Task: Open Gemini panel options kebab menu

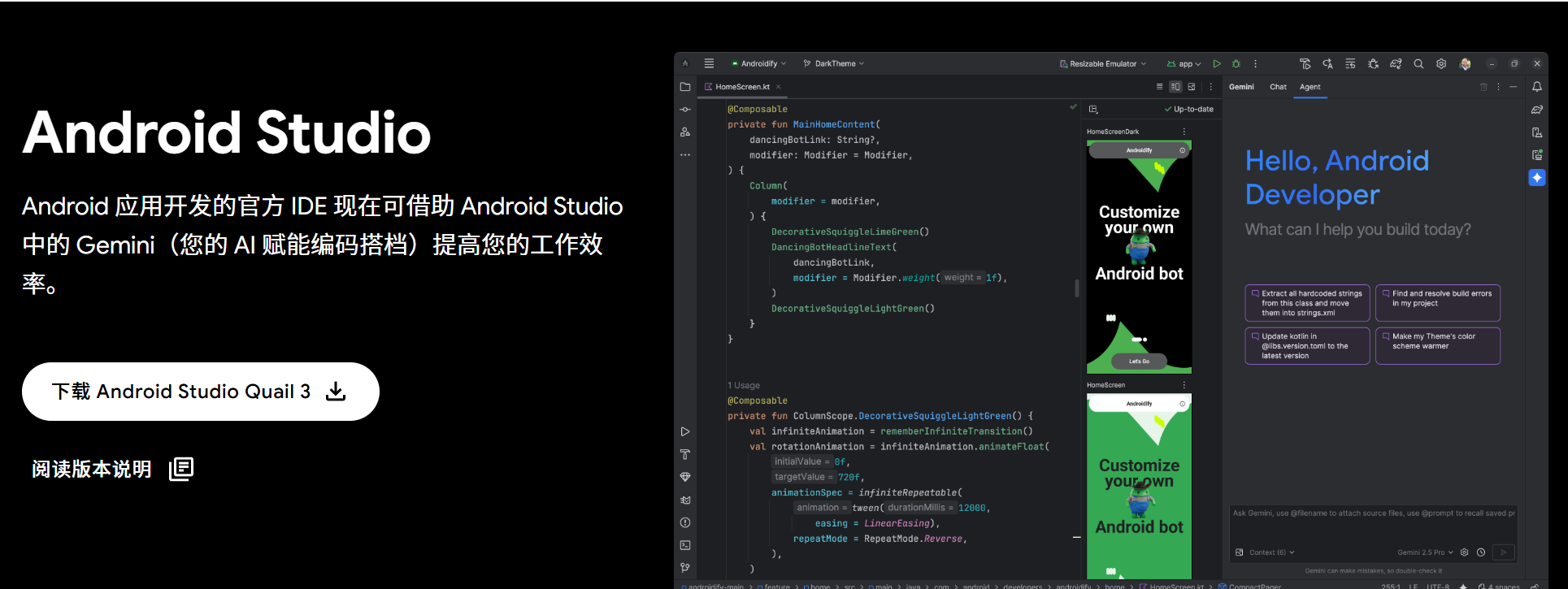Action: point(1498,87)
